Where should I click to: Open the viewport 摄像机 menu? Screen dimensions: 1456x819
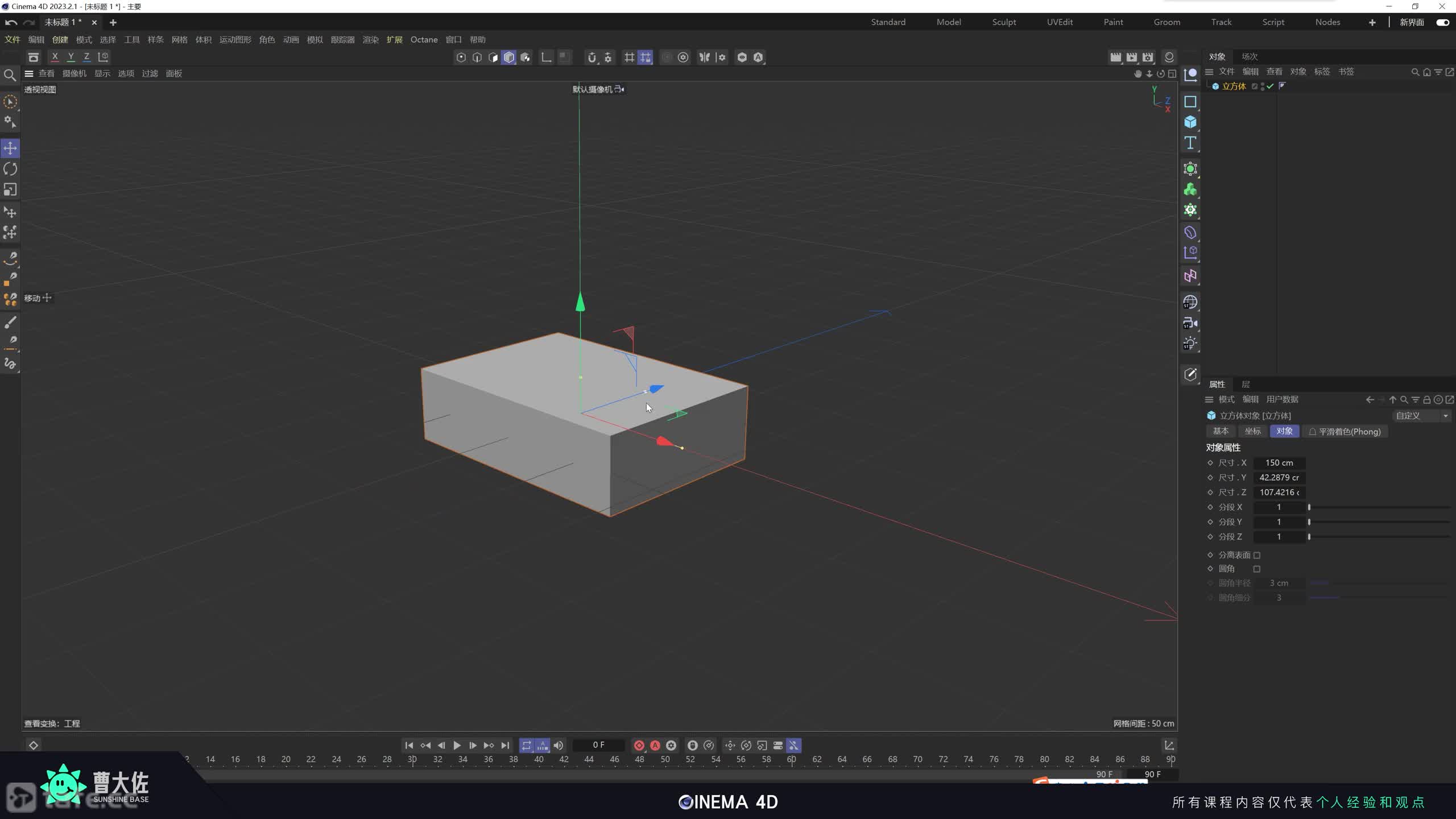pyautogui.click(x=74, y=73)
